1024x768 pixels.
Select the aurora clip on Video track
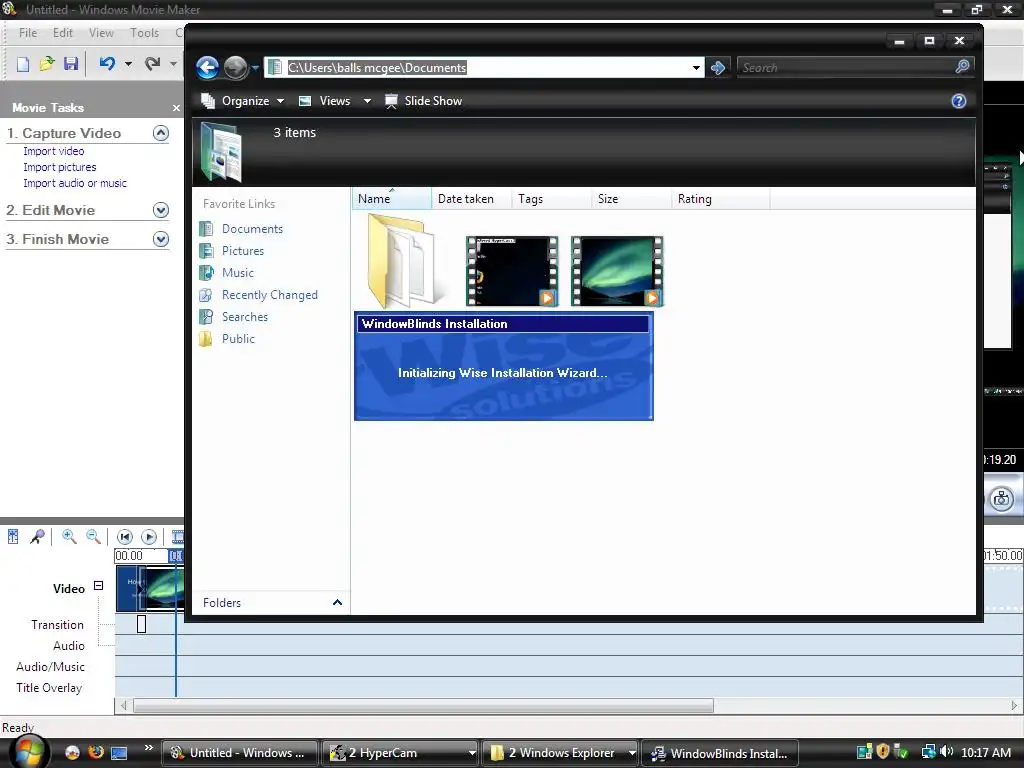click(x=163, y=588)
